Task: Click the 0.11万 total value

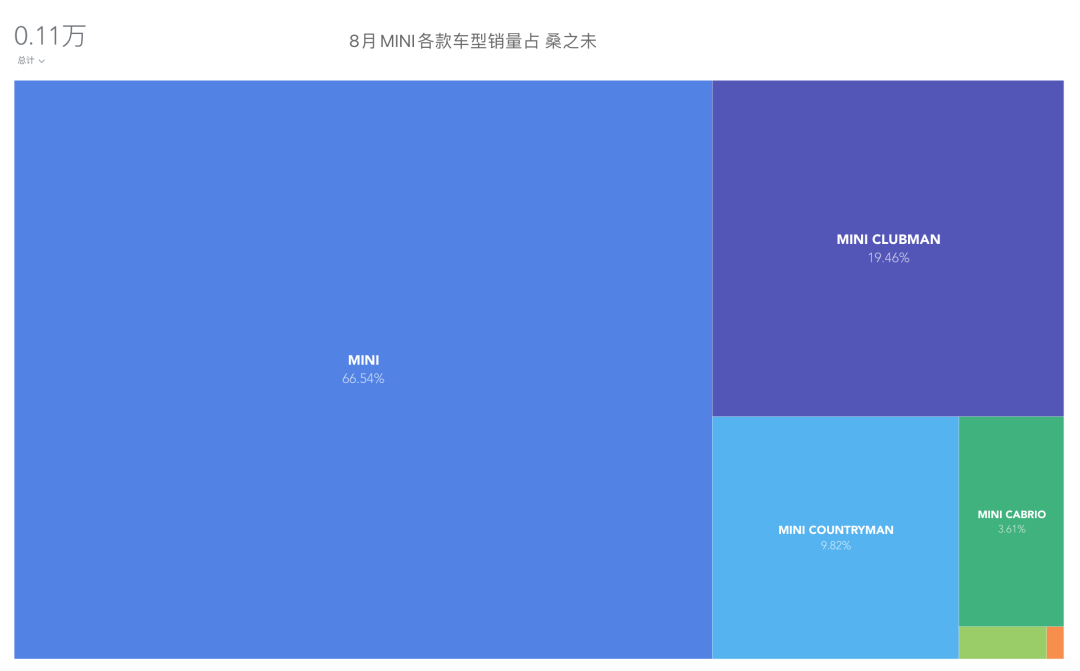Action: (x=50, y=36)
